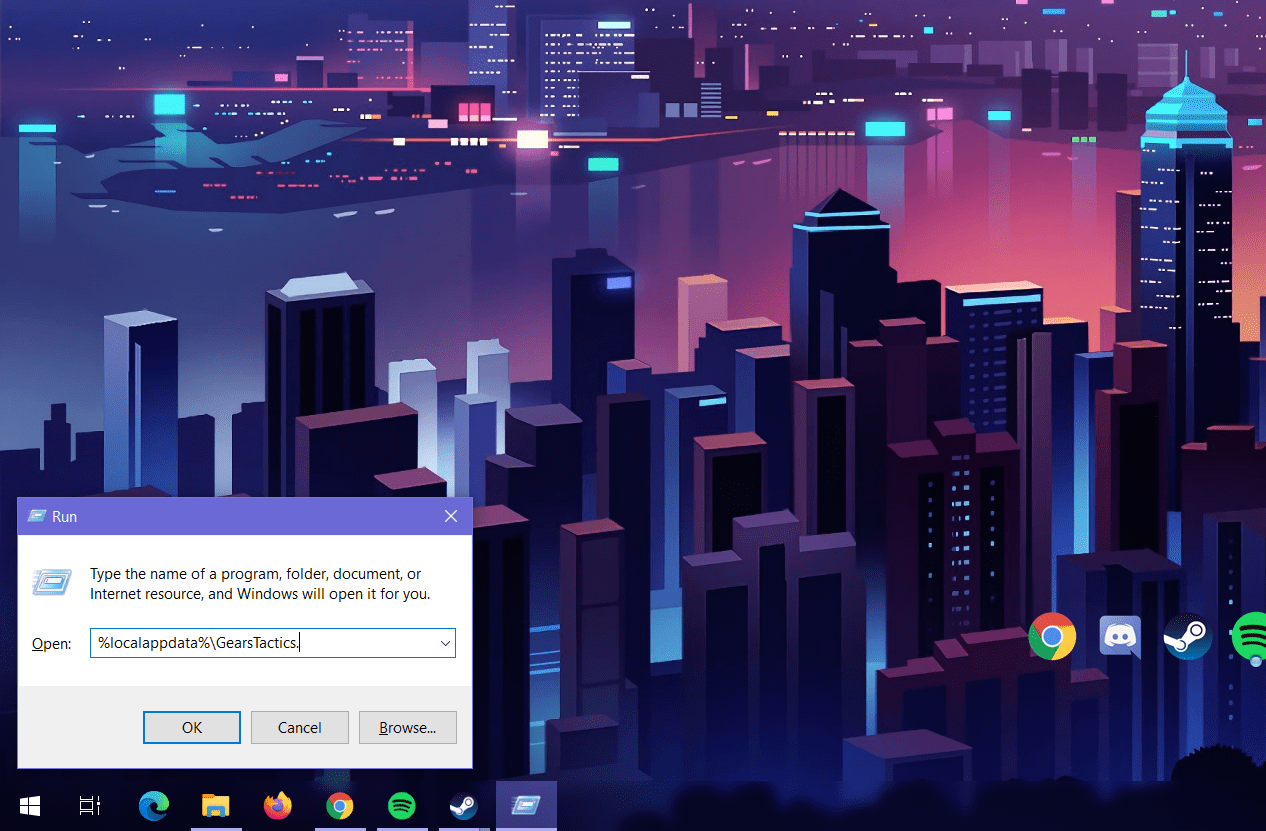Open Task View from the taskbar
This screenshot has height=831, width=1266.
click(90, 806)
